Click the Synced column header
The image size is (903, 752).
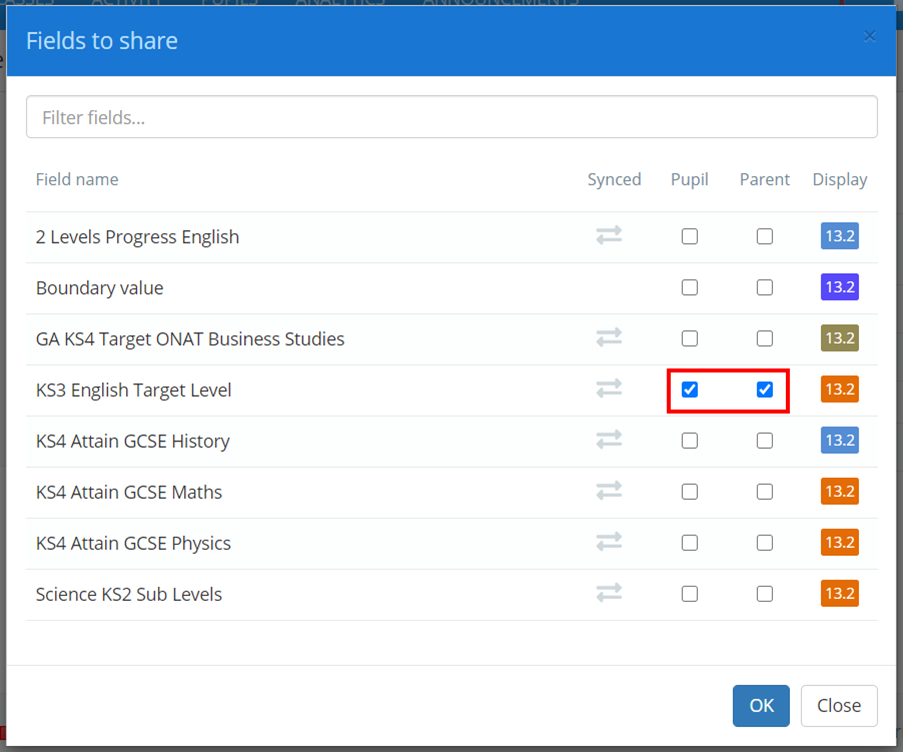click(x=614, y=179)
